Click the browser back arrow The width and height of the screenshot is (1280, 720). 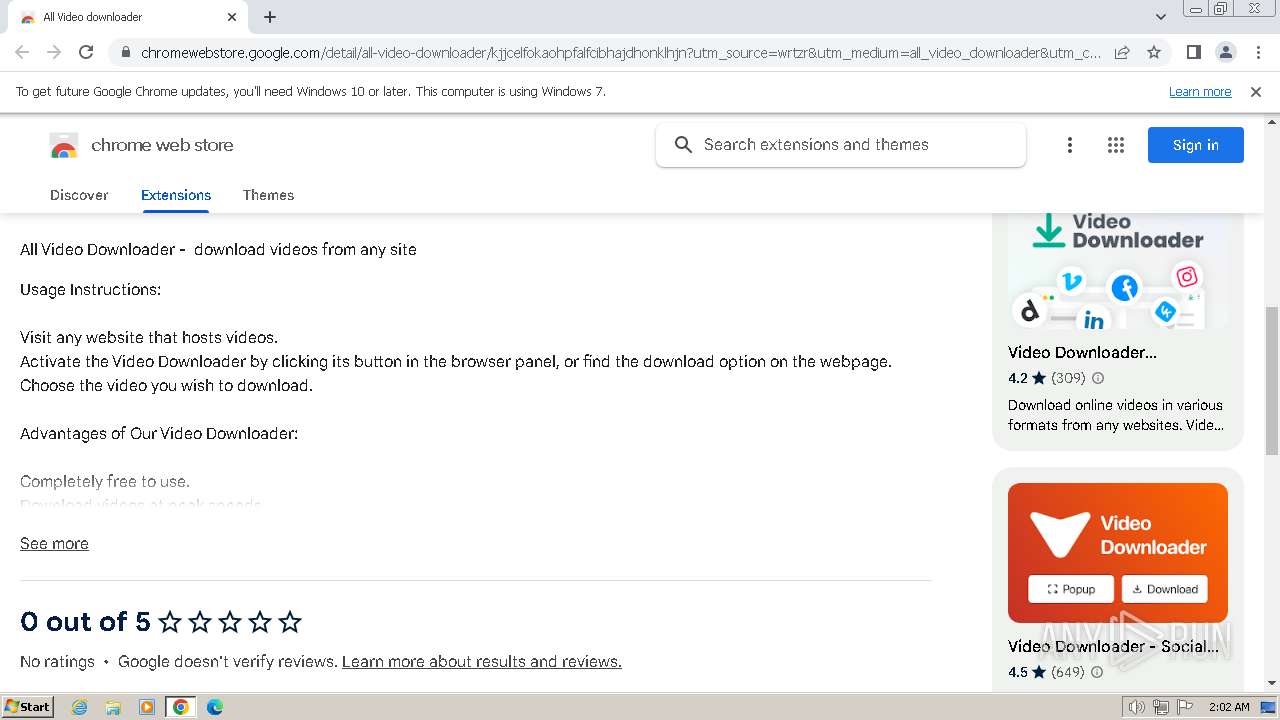pos(22,52)
